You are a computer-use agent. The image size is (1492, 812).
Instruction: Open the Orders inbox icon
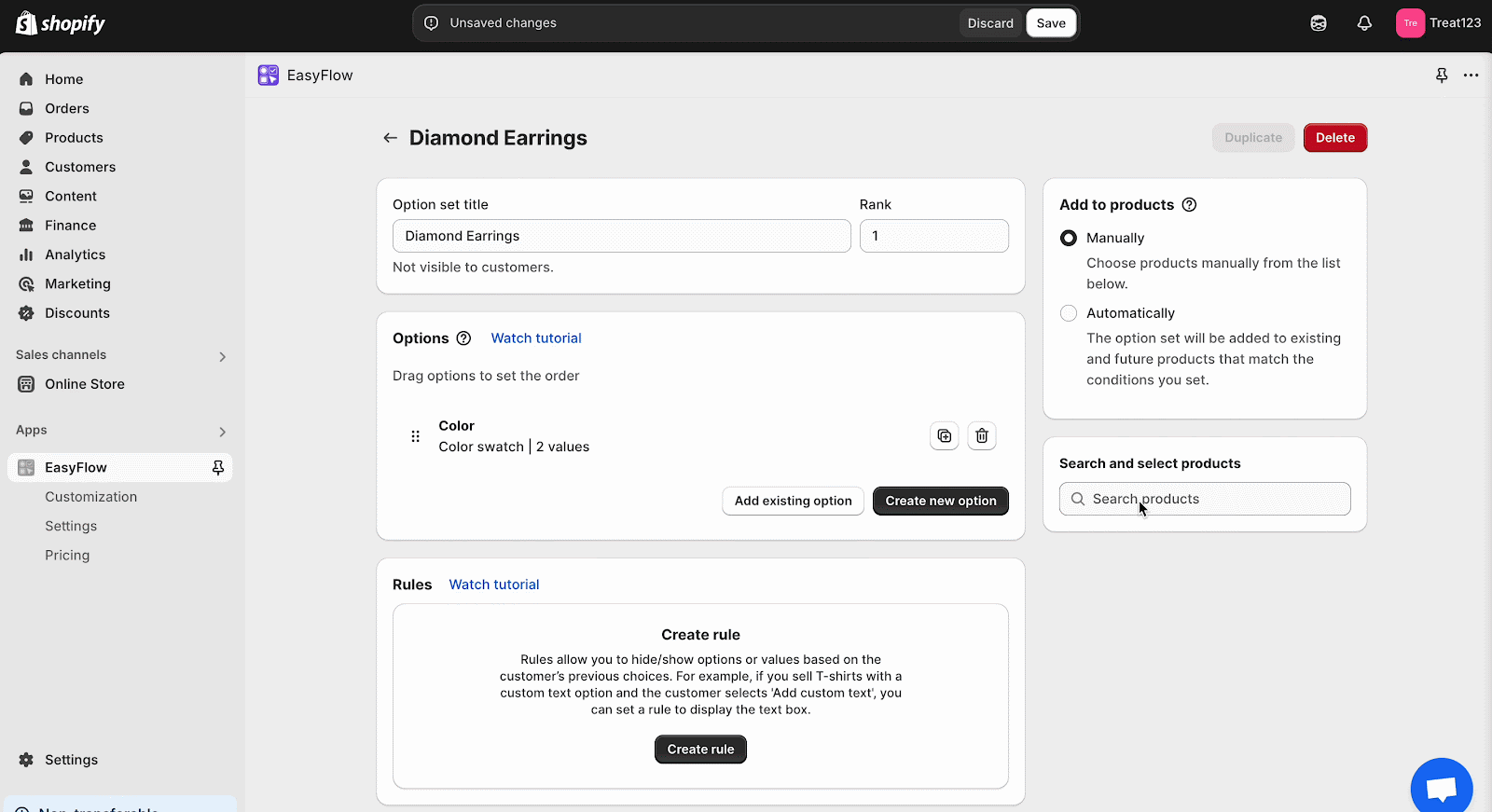pyautogui.click(x=26, y=108)
